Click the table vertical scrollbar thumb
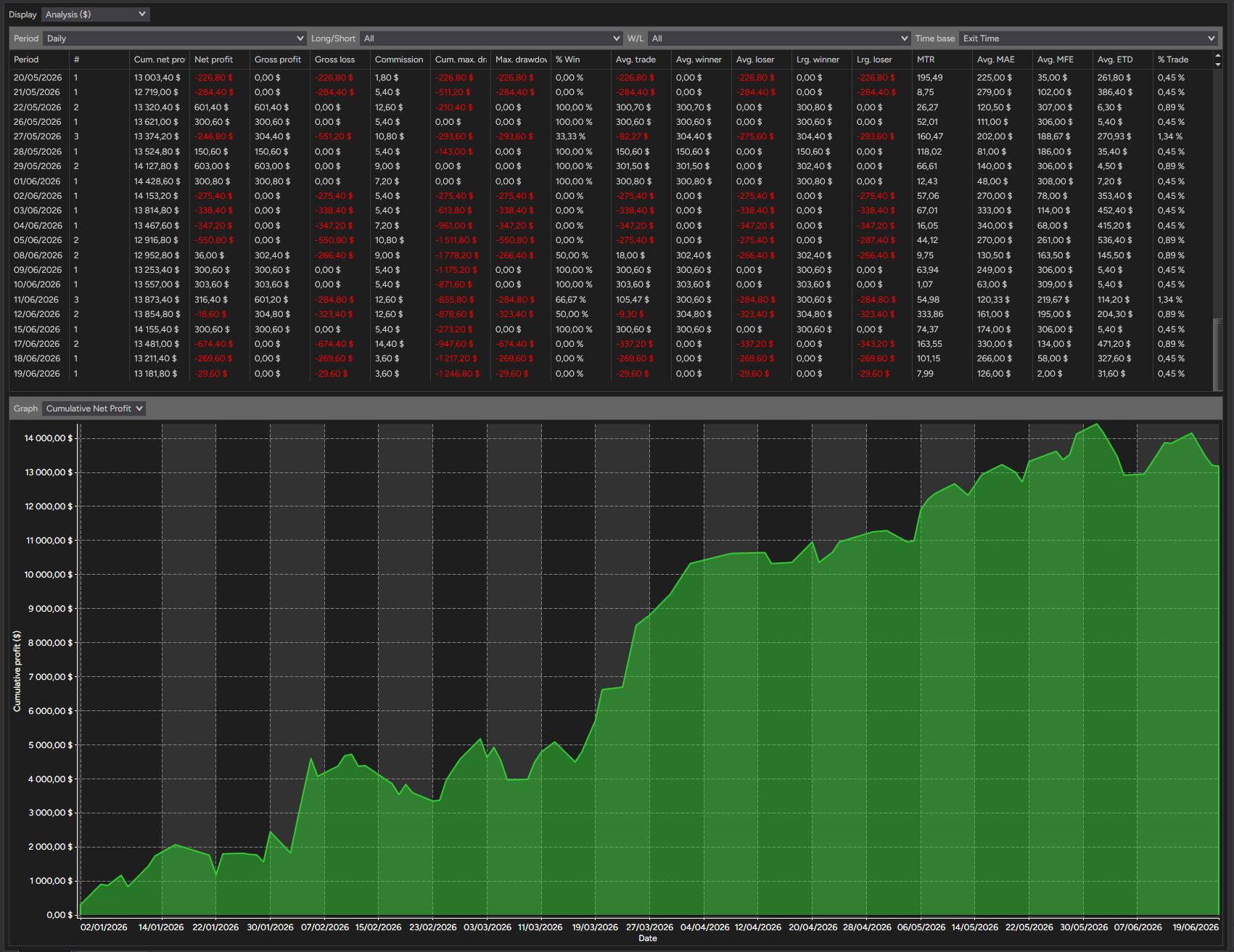The width and height of the screenshot is (1234, 952). click(x=1218, y=354)
